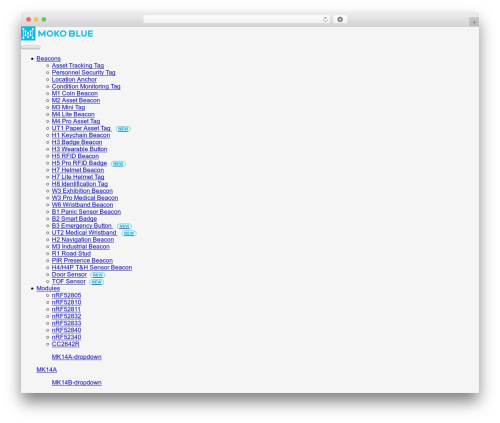The width and height of the screenshot is (500, 423).
Task: Open H4/H4P T&H Sensor Beacon link
Action: (x=92, y=268)
